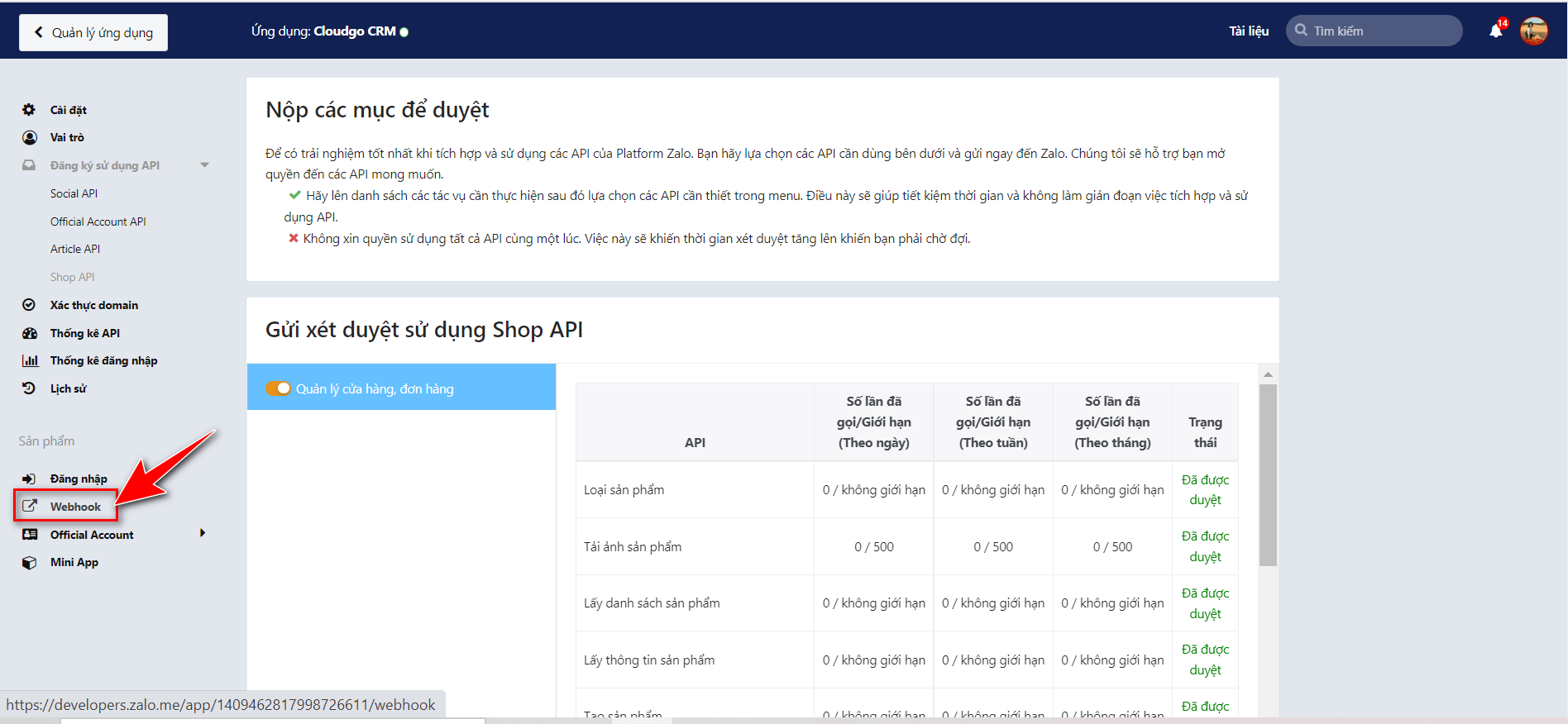1568x724 pixels.
Task: Click the Cài đặt gear icon
Action: [29, 110]
